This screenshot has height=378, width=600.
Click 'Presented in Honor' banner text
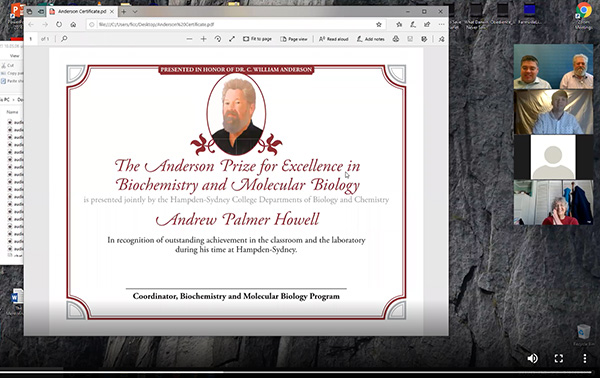pos(236,70)
